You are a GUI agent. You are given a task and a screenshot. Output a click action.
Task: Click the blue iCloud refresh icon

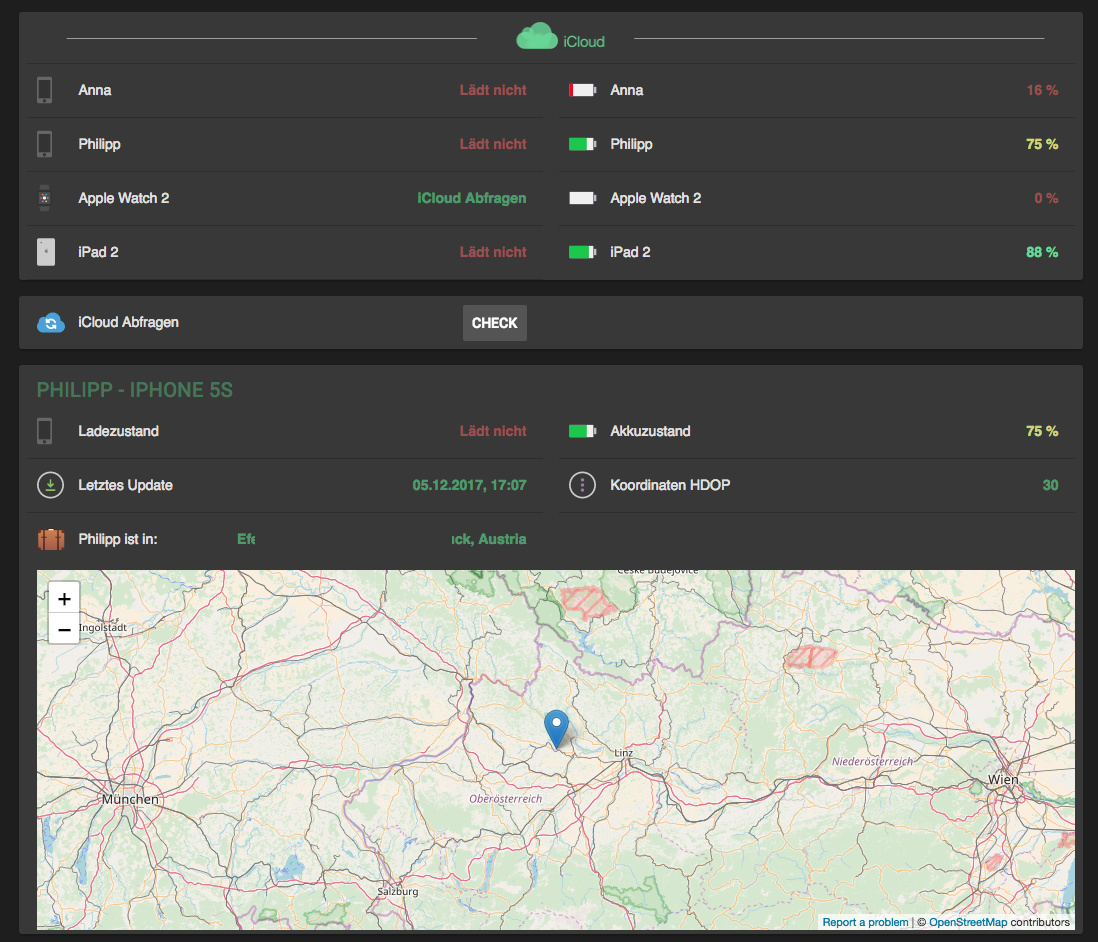(x=51, y=323)
